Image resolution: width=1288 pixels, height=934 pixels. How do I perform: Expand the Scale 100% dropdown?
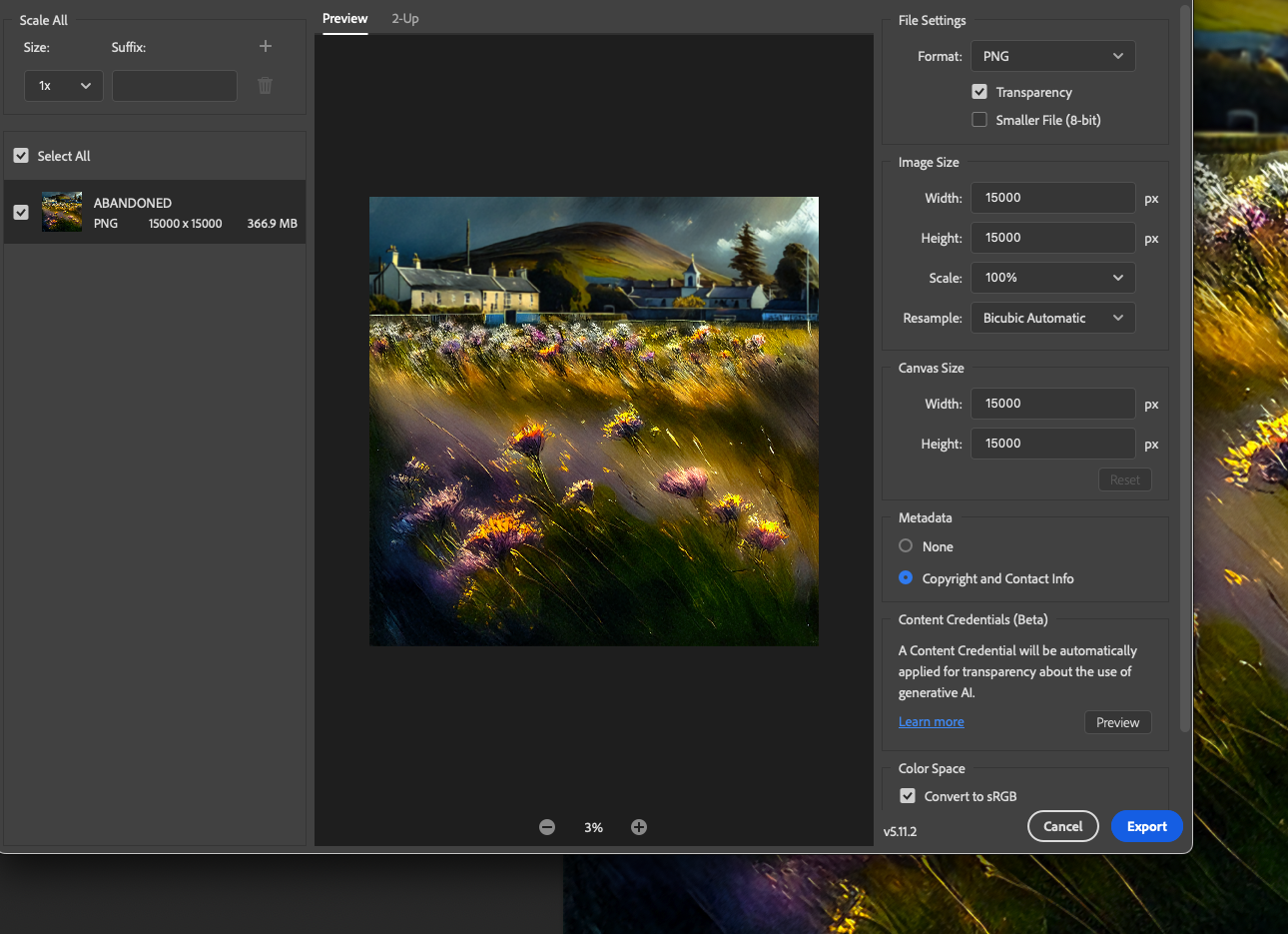pos(1052,278)
